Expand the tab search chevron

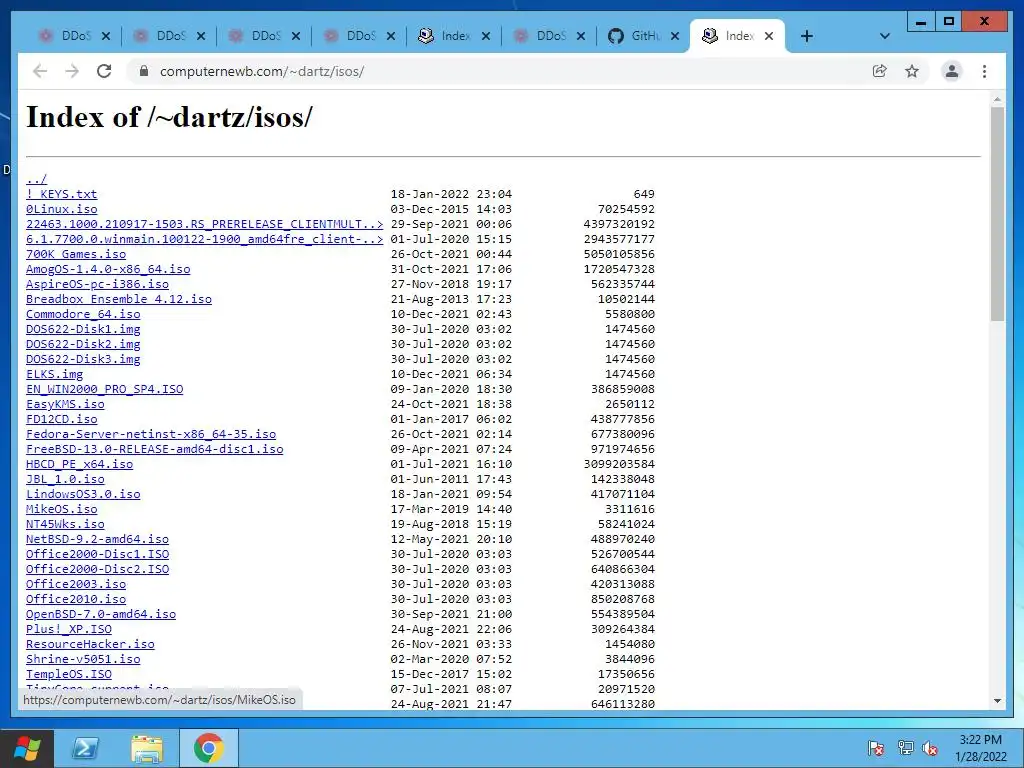(x=885, y=36)
